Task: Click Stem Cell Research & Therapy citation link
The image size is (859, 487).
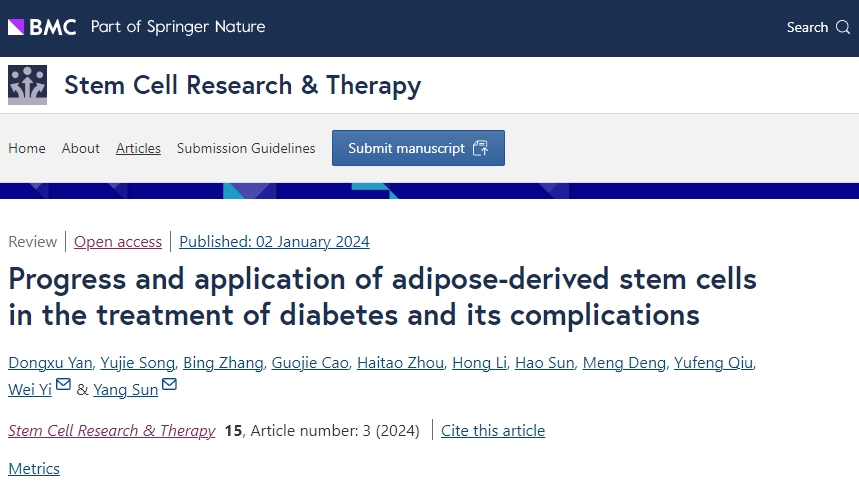Action: [111, 430]
